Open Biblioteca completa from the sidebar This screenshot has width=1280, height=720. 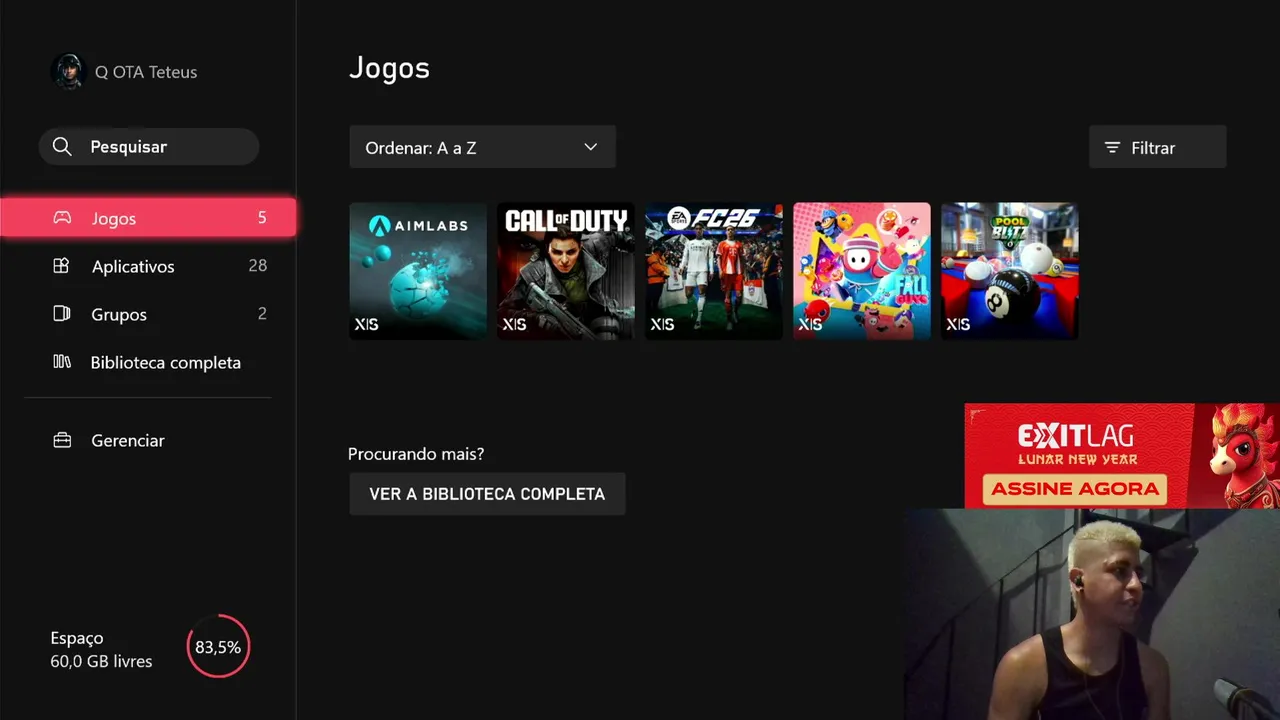point(148,362)
